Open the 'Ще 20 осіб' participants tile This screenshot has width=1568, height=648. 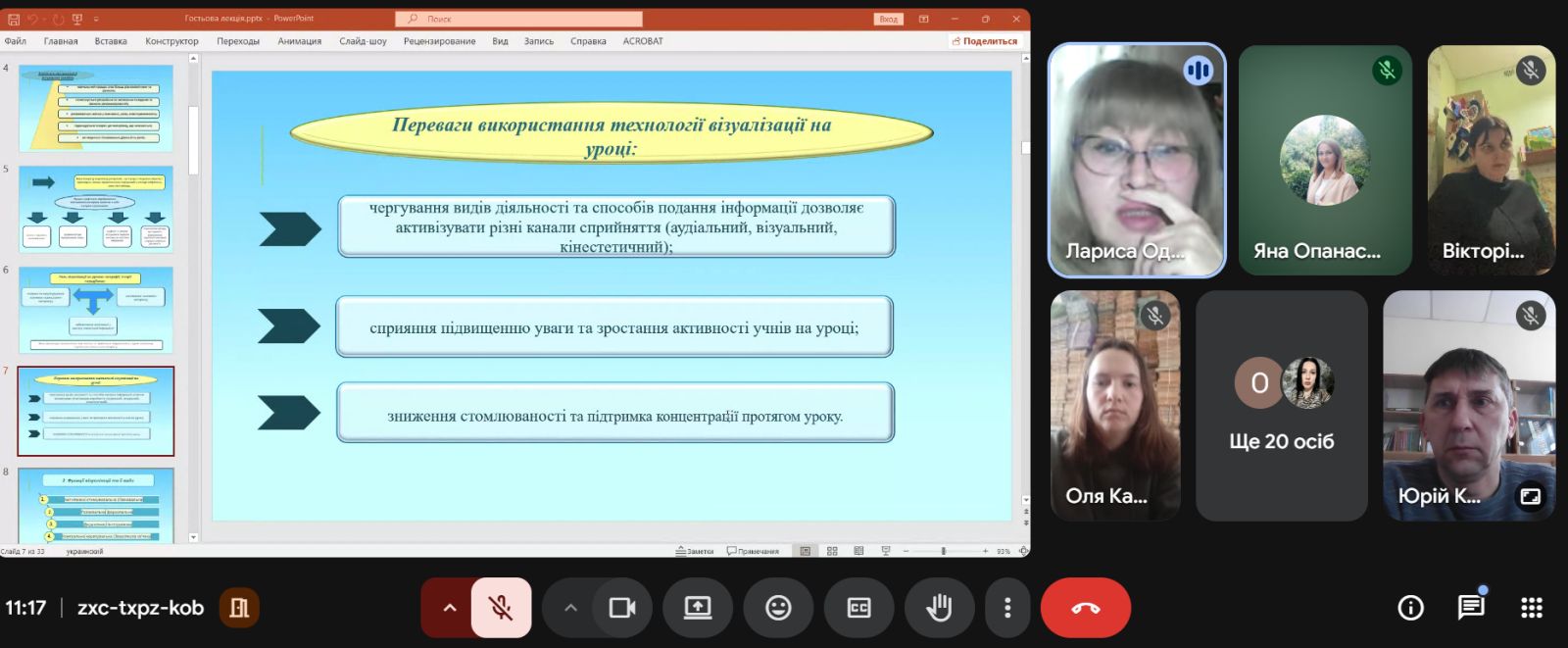click(1281, 405)
